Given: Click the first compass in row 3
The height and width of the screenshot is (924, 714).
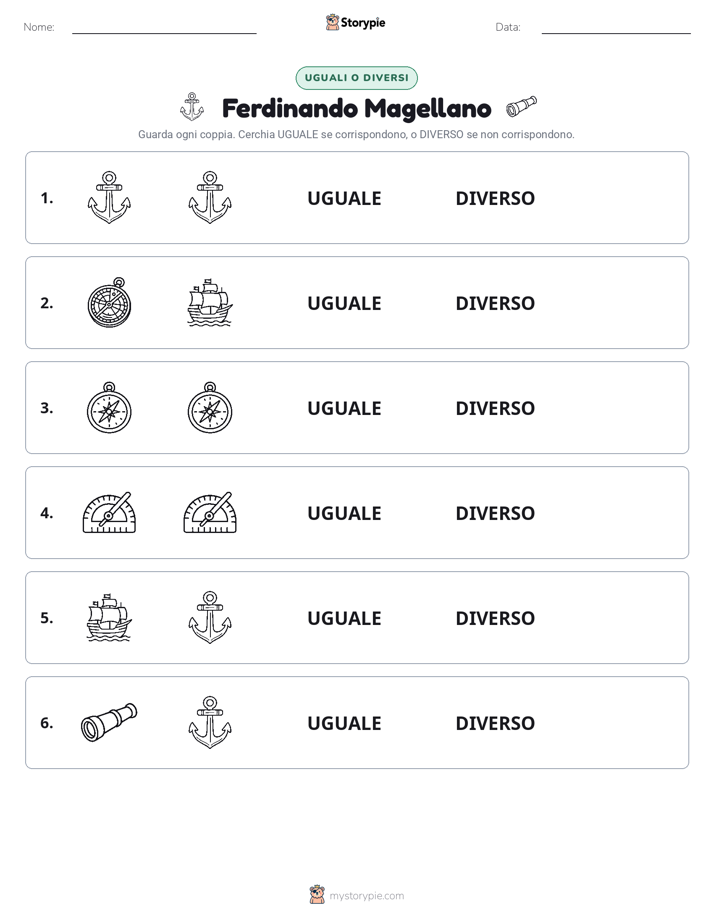Looking at the screenshot, I should coord(110,408).
